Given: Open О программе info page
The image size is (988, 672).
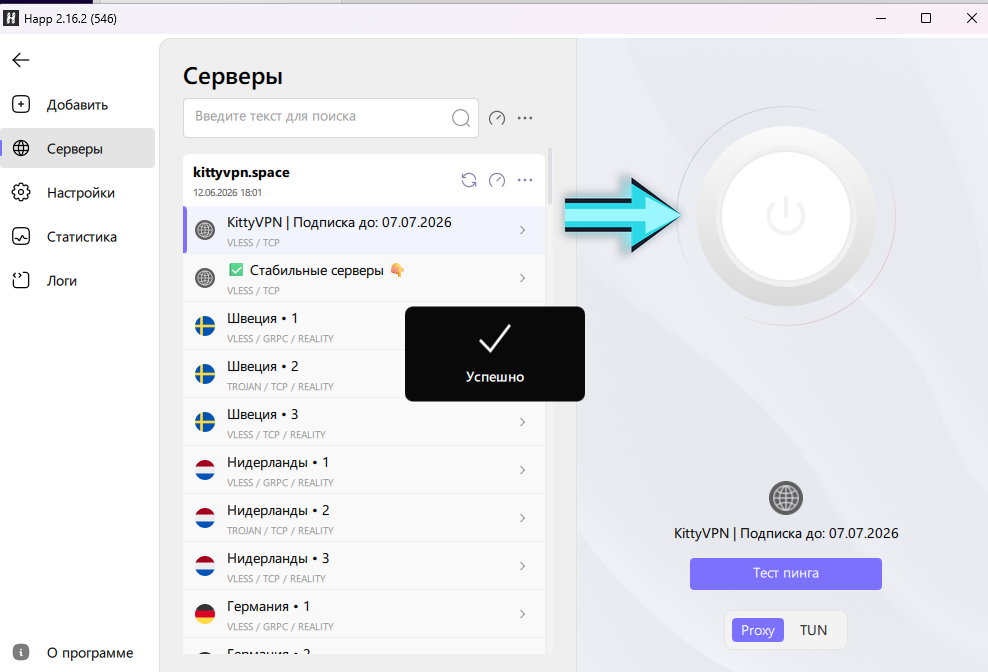Looking at the screenshot, I should click(77, 652).
